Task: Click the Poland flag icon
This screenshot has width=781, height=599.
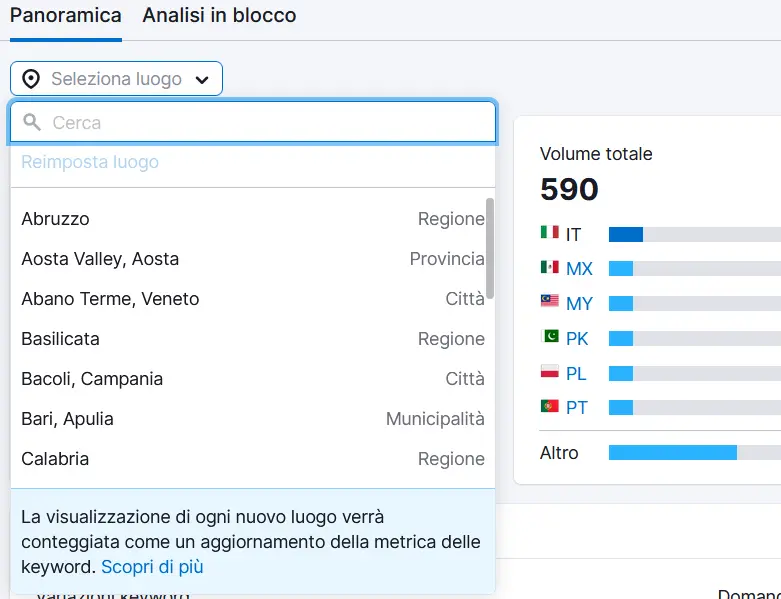Action: coord(549,373)
